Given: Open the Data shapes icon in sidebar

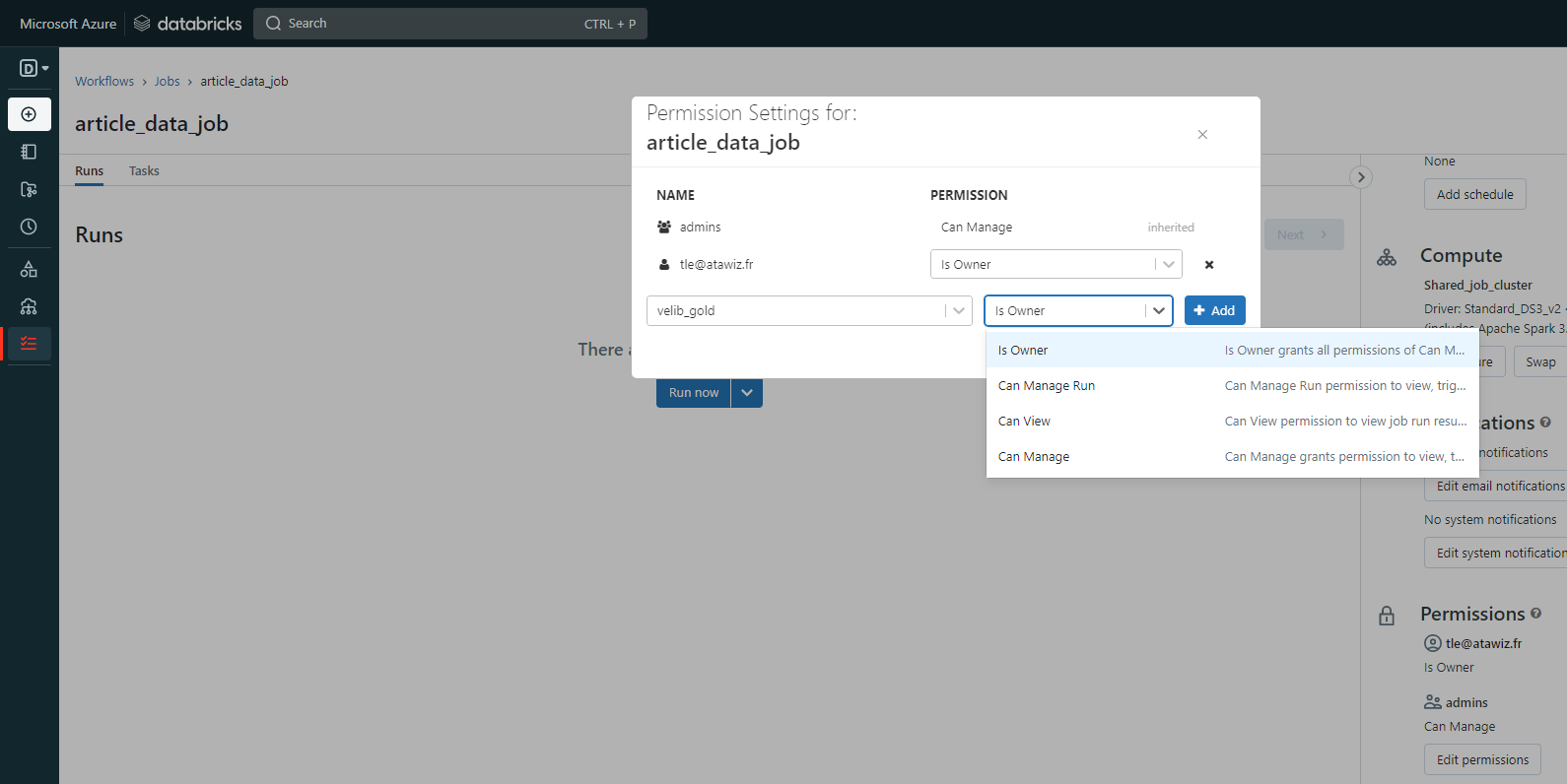Looking at the screenshot, I should [29, 269].
